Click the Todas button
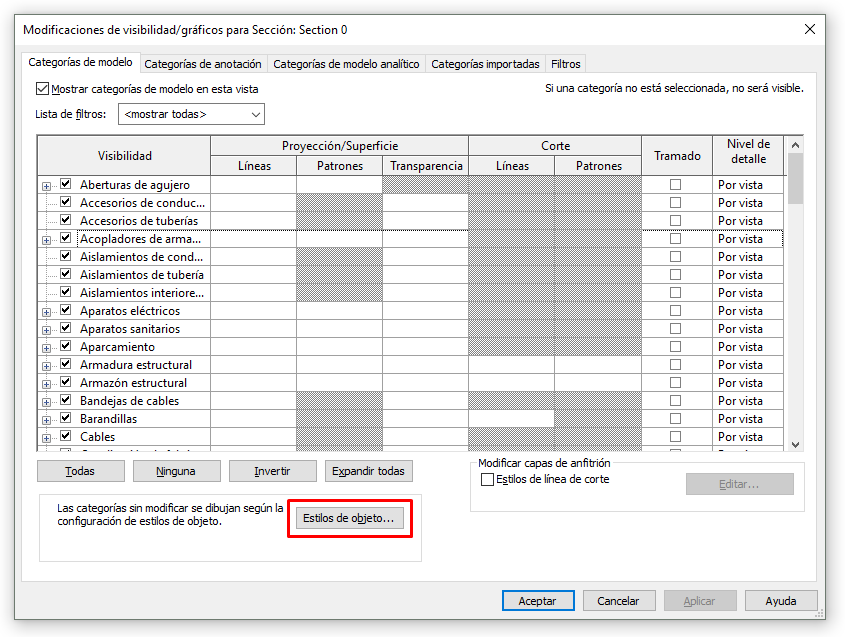Image resolution: width=845 pixels, height=637 pixels. coord(81,471)
